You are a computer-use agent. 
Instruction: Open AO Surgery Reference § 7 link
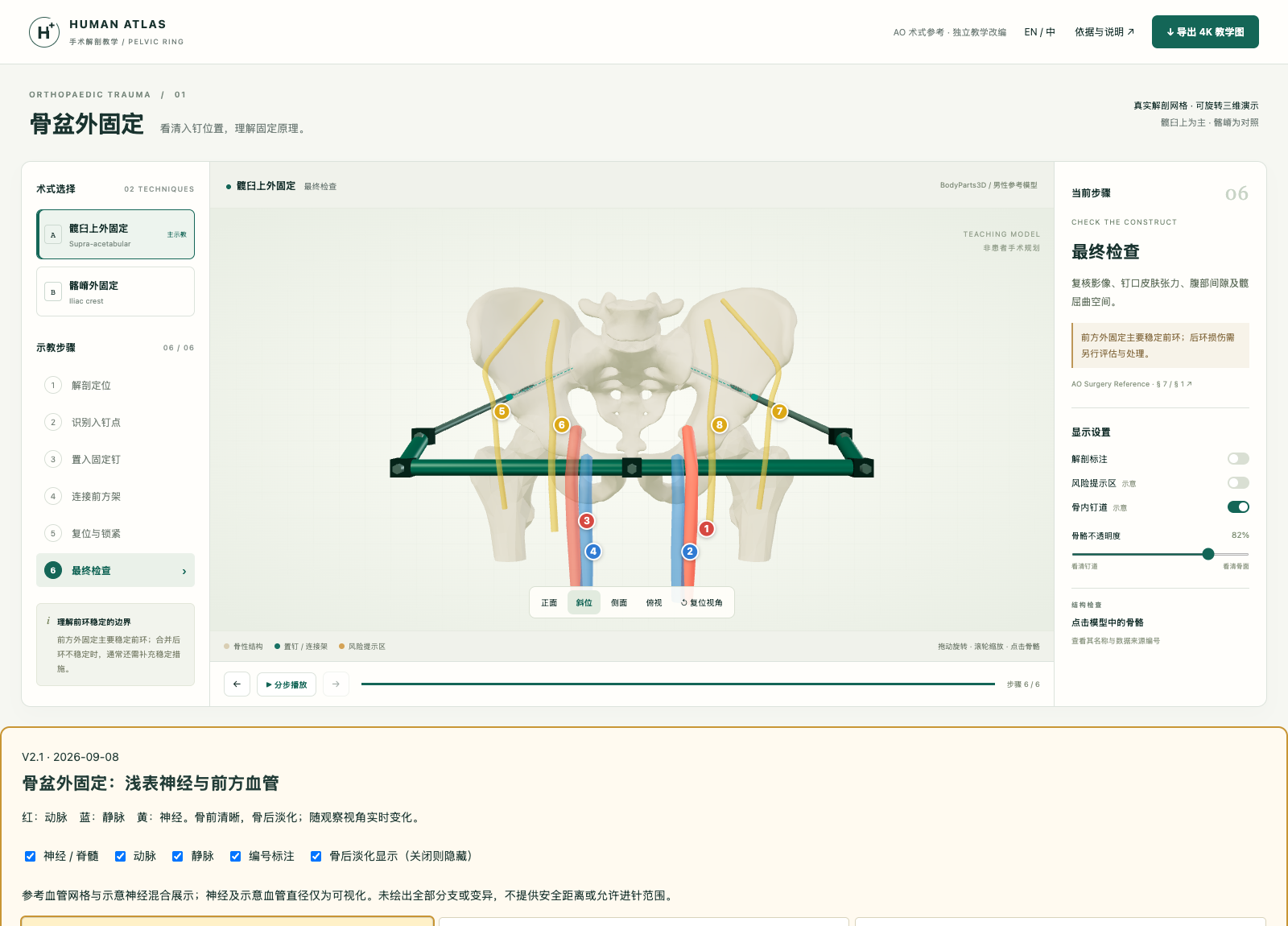point(1131,384)
